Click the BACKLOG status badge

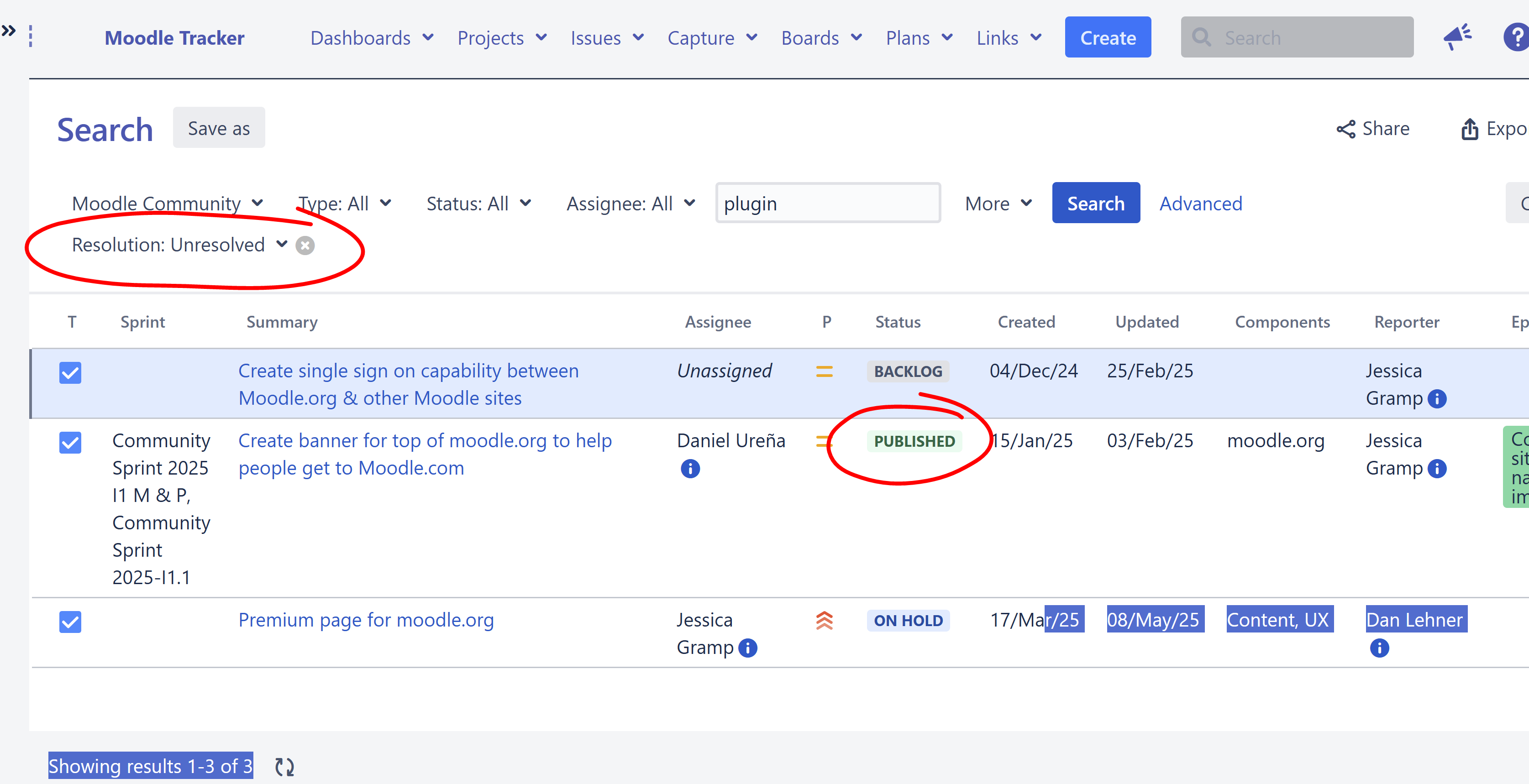point(908,371)
